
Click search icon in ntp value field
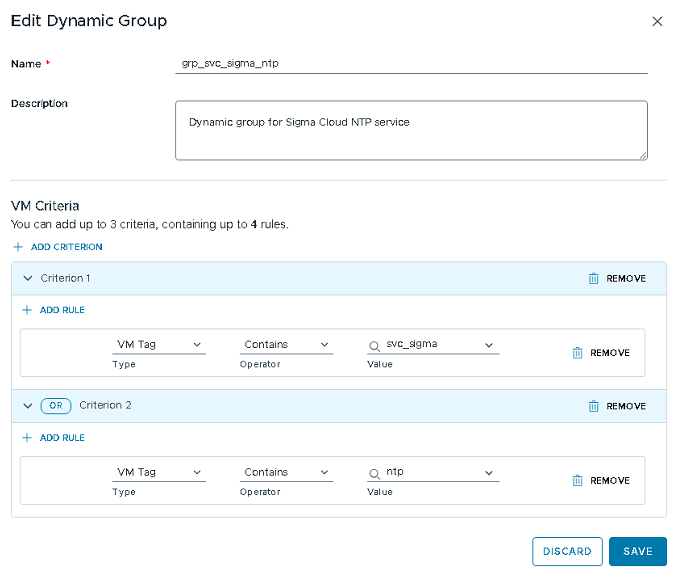tap(375, 473)
